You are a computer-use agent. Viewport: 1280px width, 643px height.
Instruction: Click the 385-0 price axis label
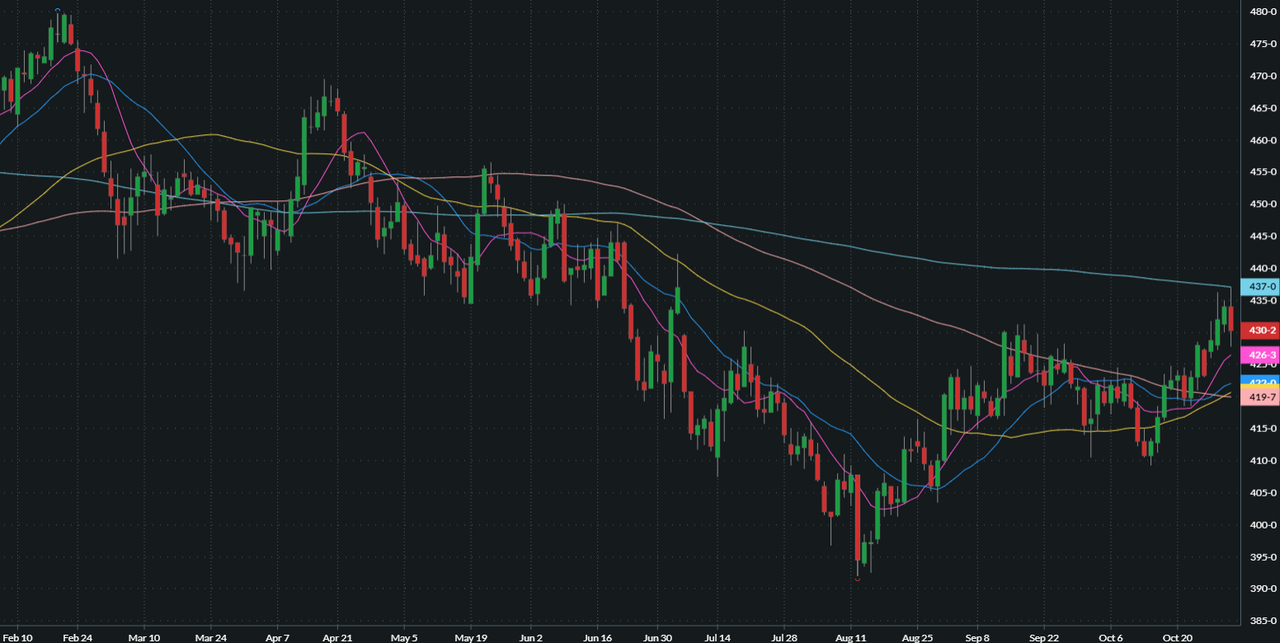coord(1261,621)
